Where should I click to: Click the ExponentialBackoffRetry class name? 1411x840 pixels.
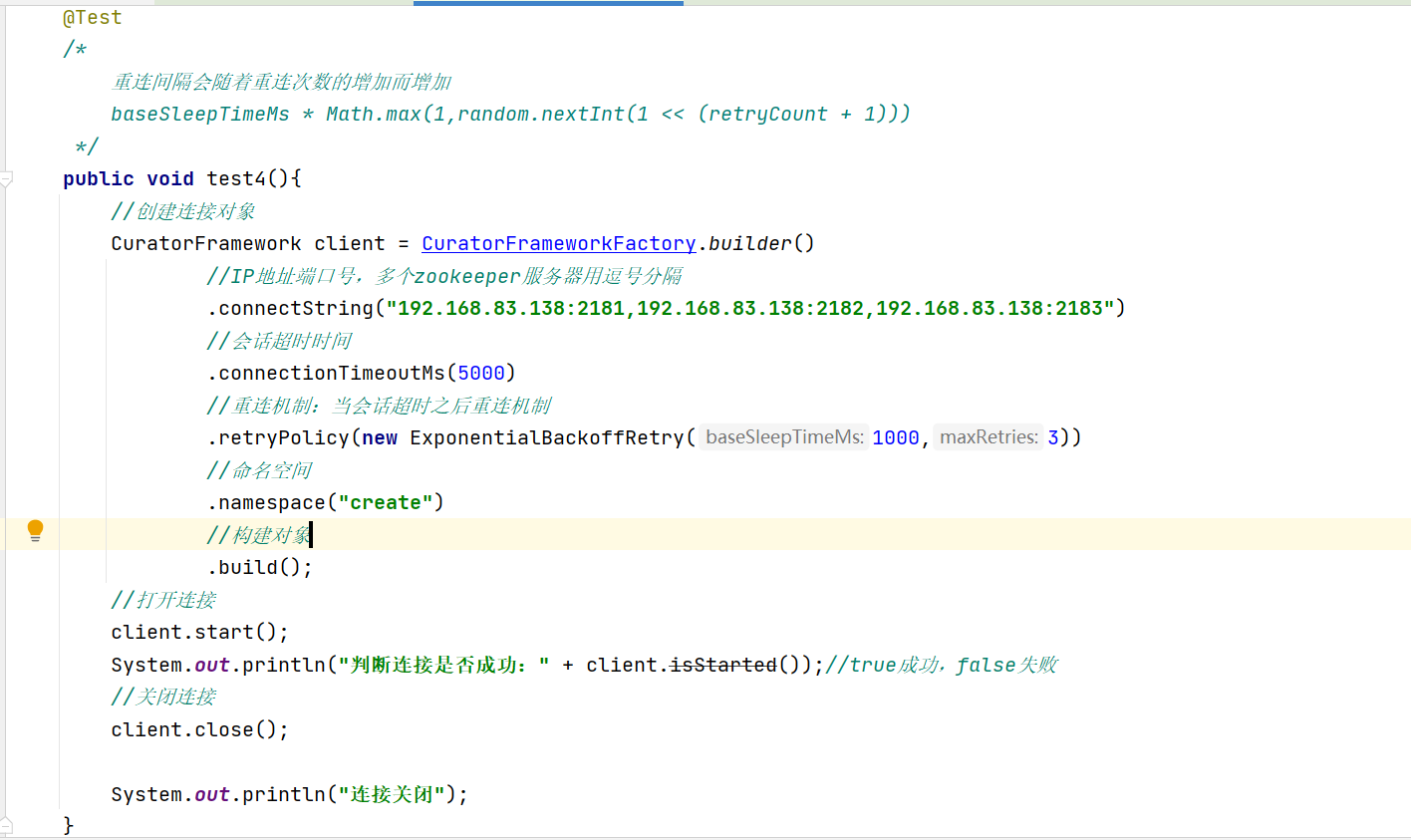click(547, 437)
